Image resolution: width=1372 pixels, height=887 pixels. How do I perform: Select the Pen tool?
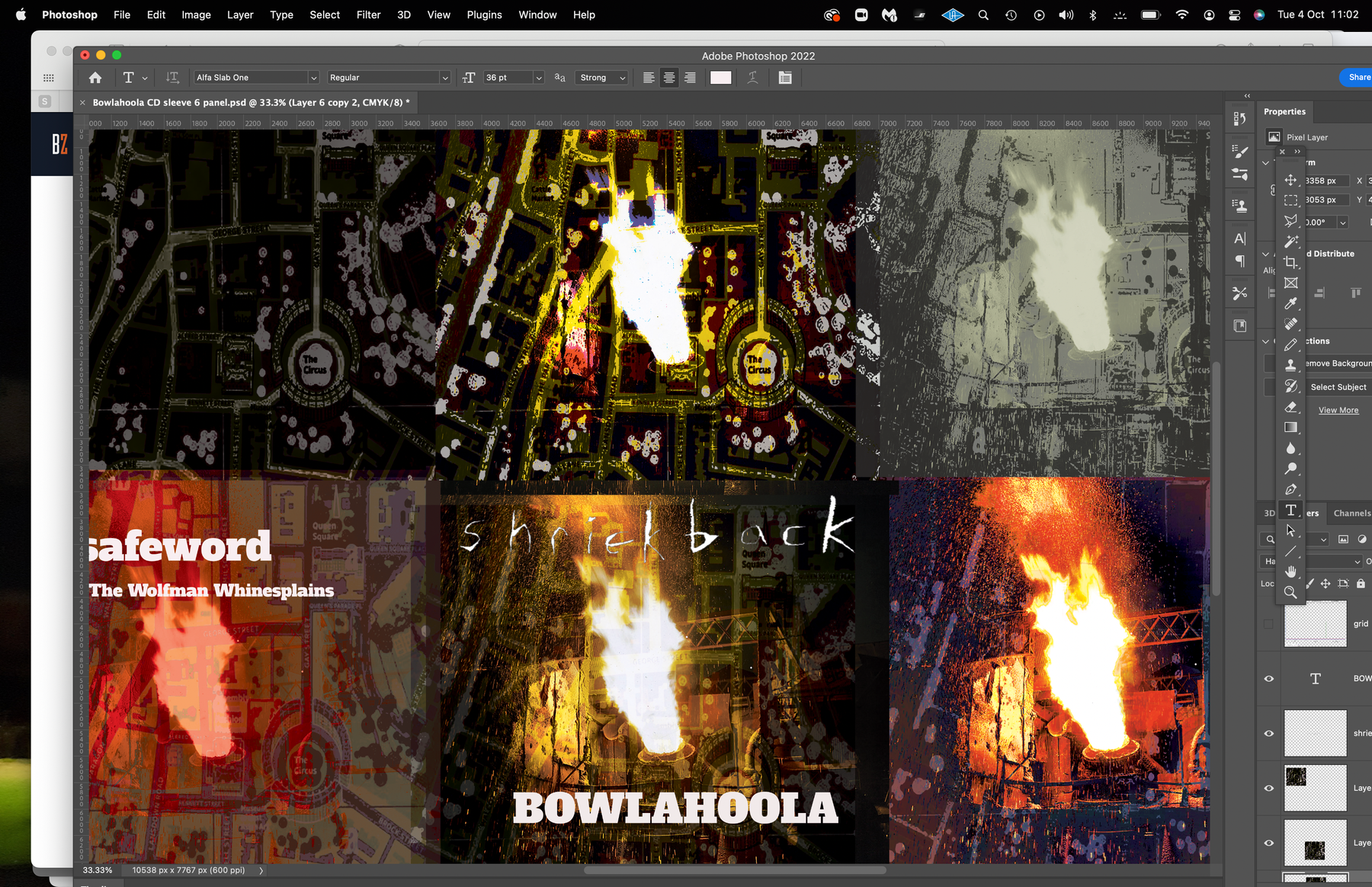pos(1290,489)
